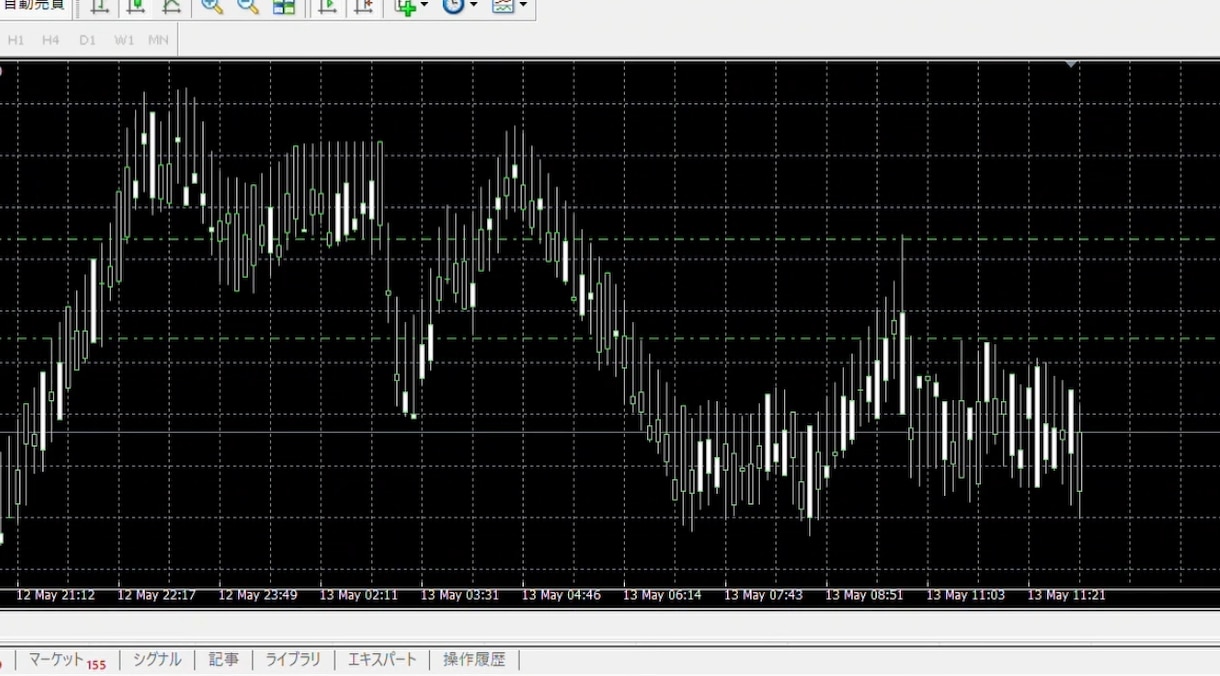Zoom out of the chart
This screenshot has width=1220, height=676.
point(248,6)
